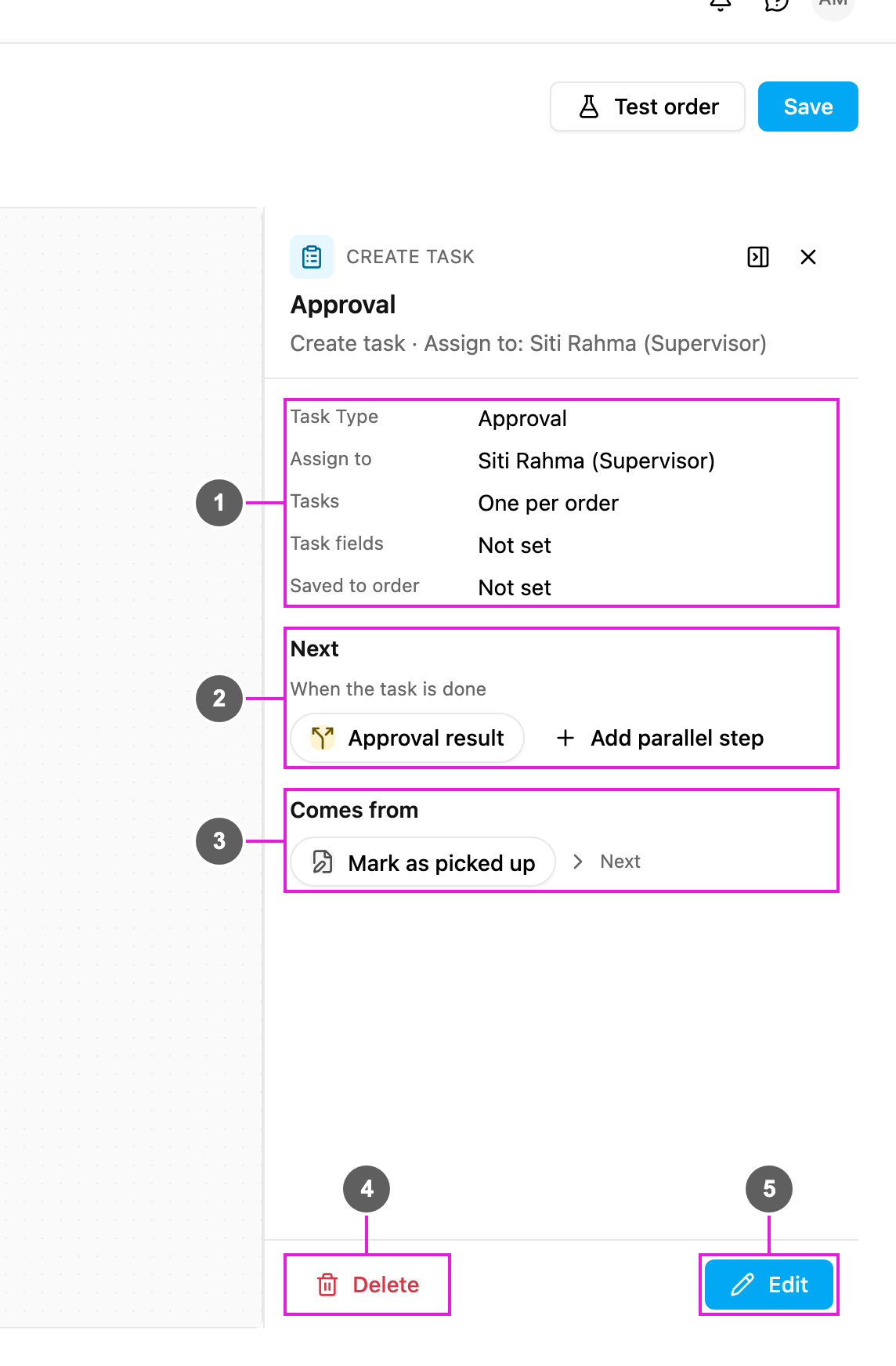Click the chevron next to Next label

point(578,862)
